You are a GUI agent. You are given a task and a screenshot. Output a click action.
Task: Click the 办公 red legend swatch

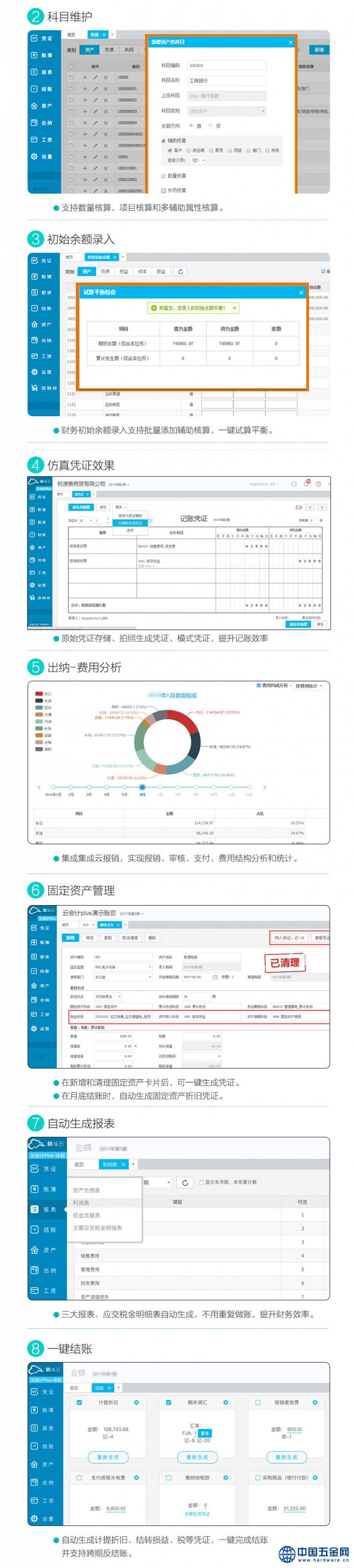[39, 693]
